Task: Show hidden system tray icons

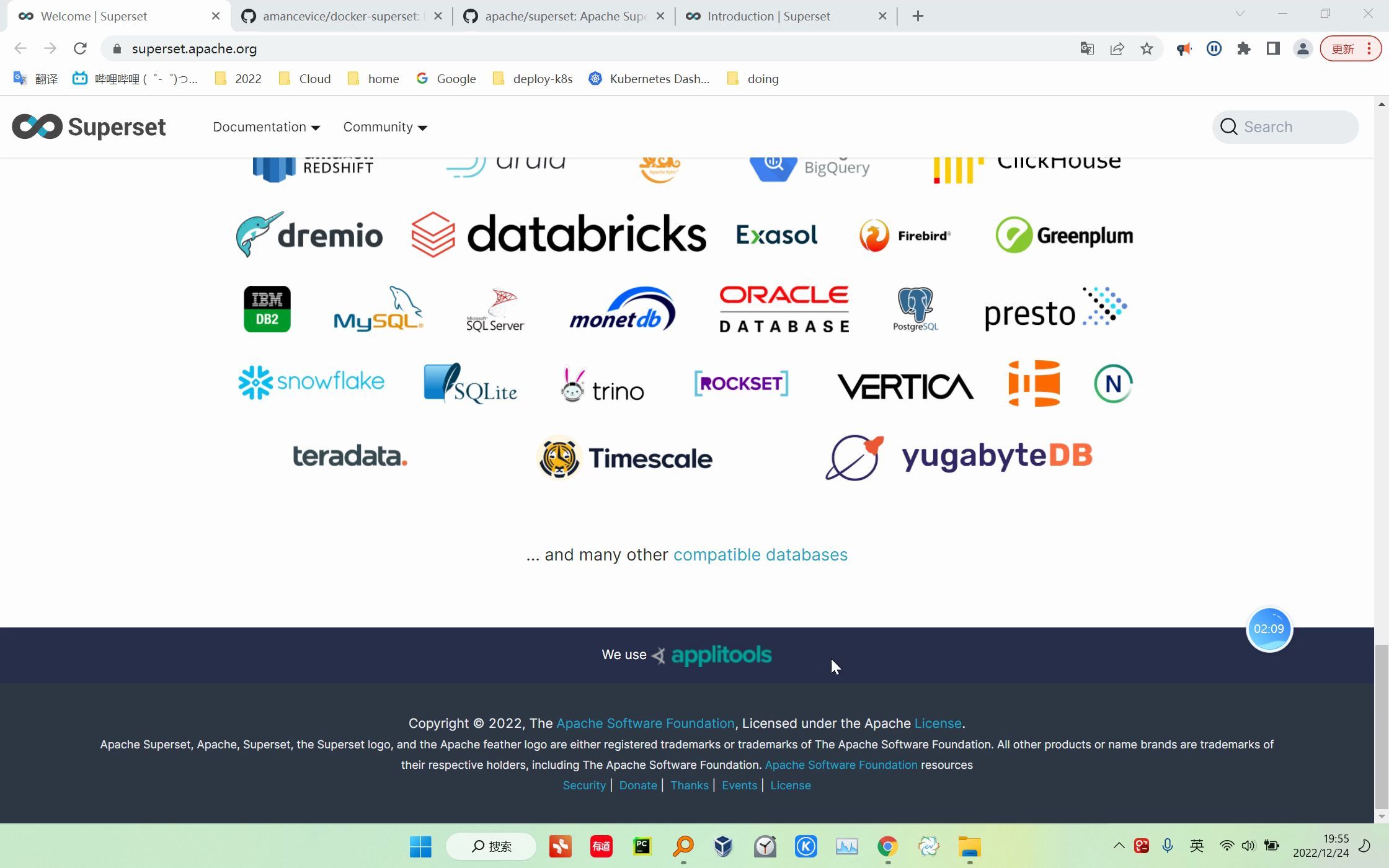Action: click(1119, 846)
